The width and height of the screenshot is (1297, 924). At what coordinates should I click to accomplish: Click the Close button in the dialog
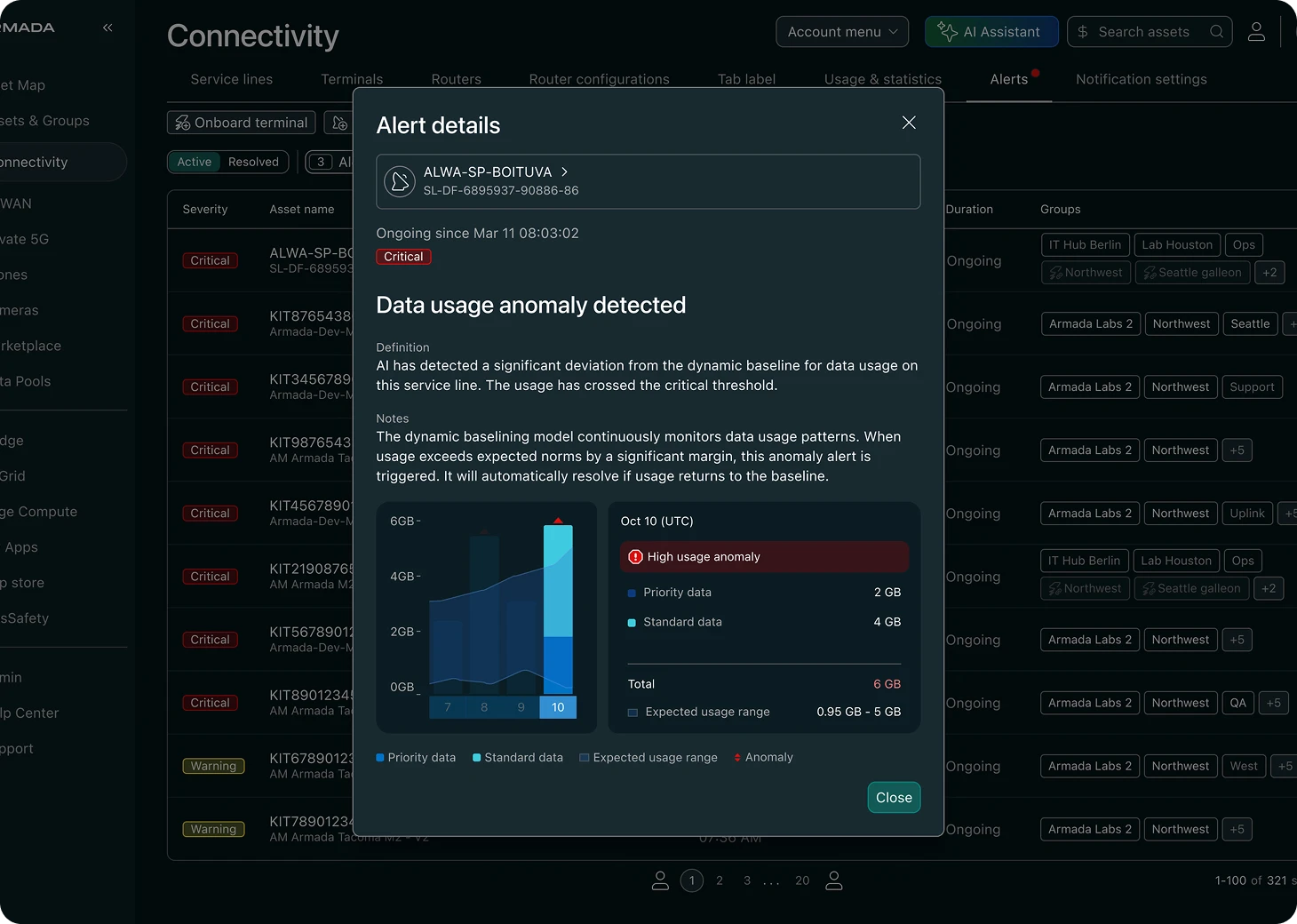coord(894,797)
